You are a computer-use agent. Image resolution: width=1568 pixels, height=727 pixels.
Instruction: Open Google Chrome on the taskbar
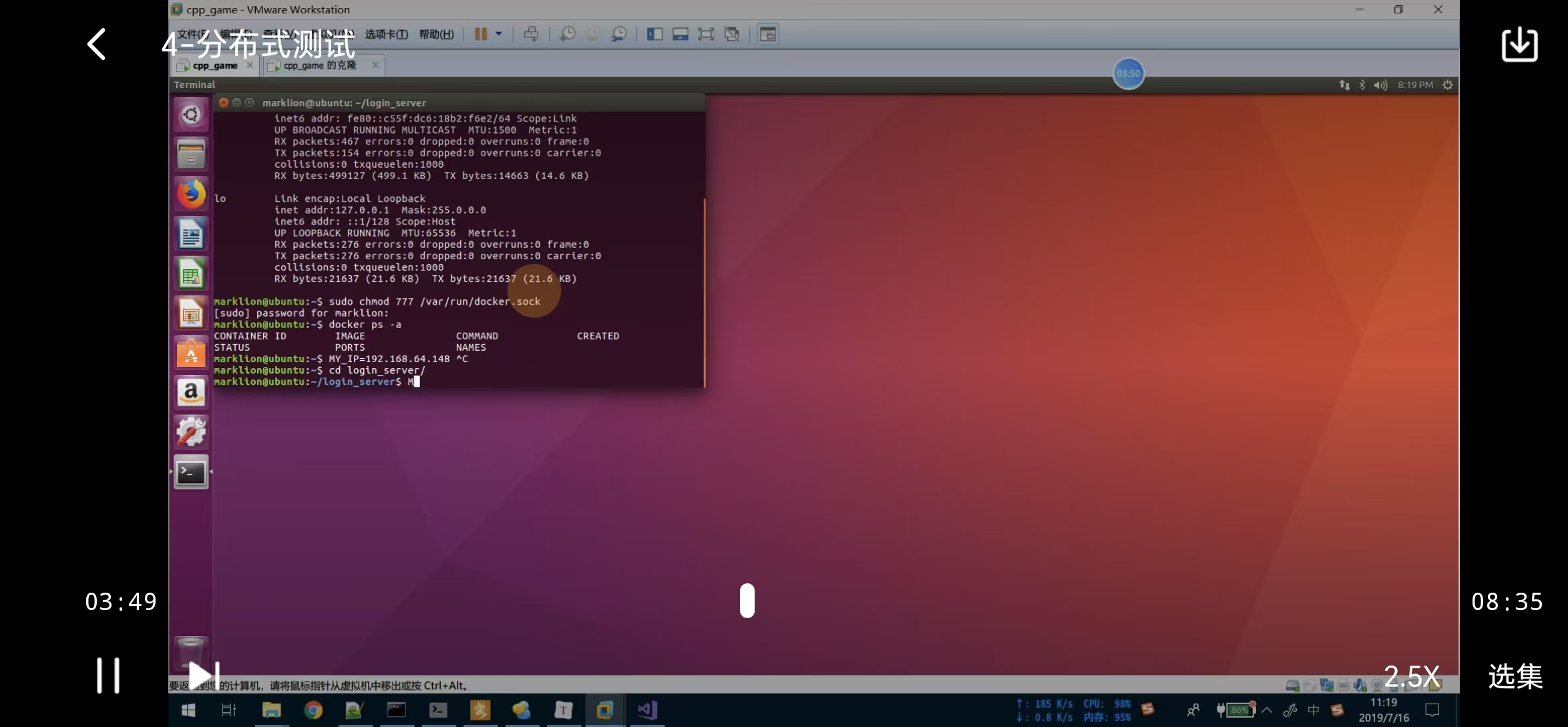pyautogui.click(x=313, y=710)
